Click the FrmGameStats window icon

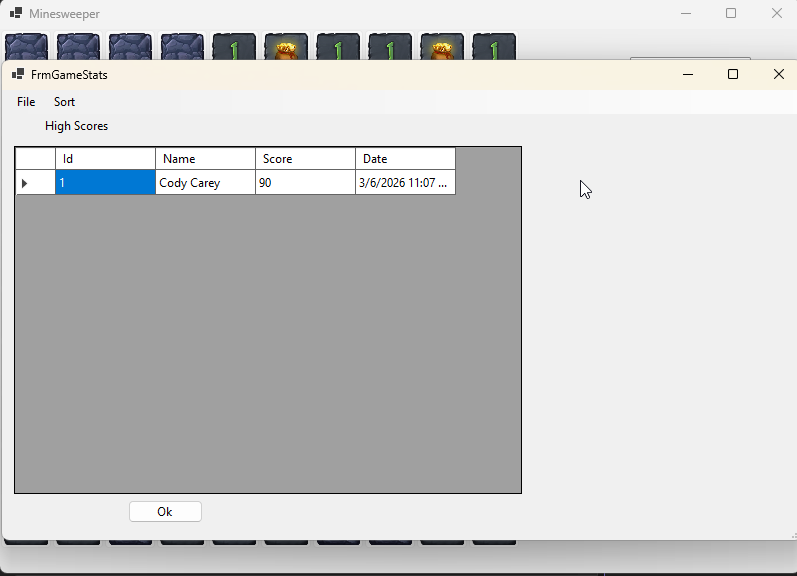click(x=18, y=74)
